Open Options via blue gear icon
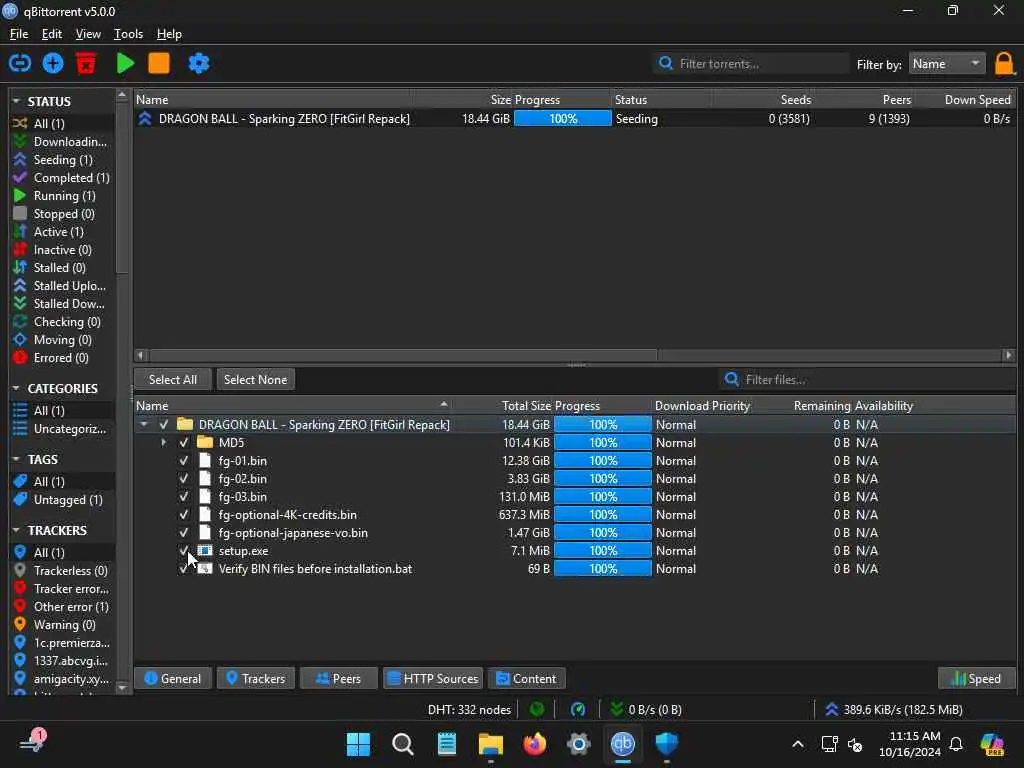 [x=199, y=63]
